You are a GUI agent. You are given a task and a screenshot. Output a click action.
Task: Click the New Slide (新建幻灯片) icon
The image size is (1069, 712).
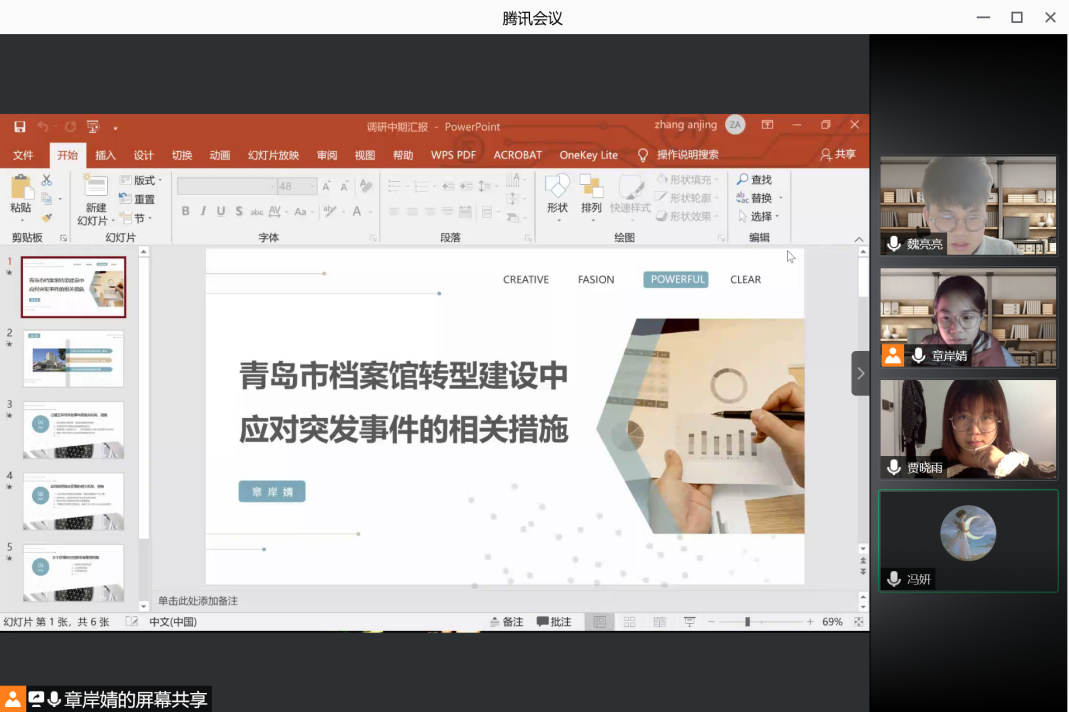(95, 188)
